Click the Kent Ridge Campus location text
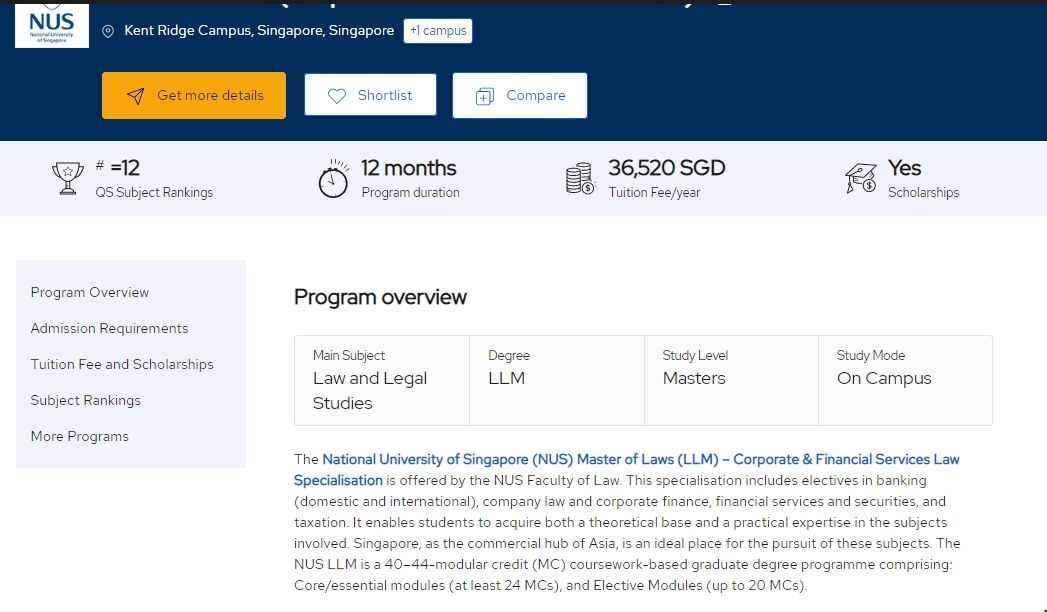1047x612 pixels. 259,31
